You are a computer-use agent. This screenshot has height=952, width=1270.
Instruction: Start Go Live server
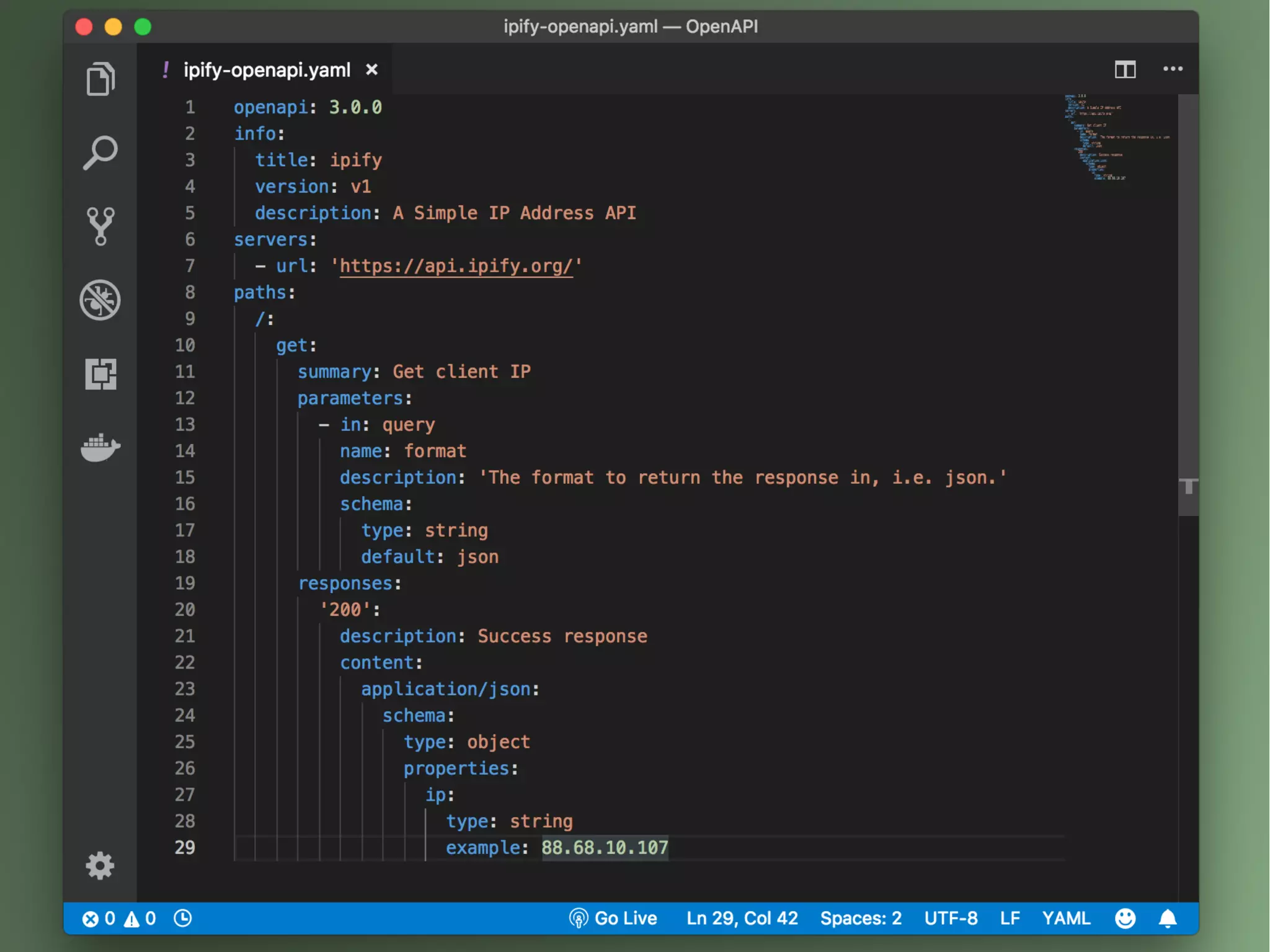pos(613,918)
